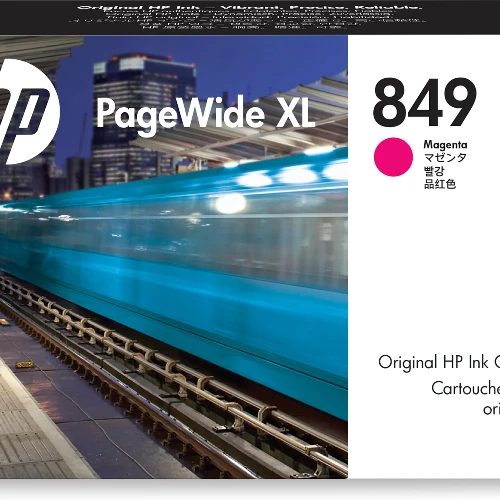Click the Korean label '빨강'
This screenshot has height=500, width=500.
434,171
